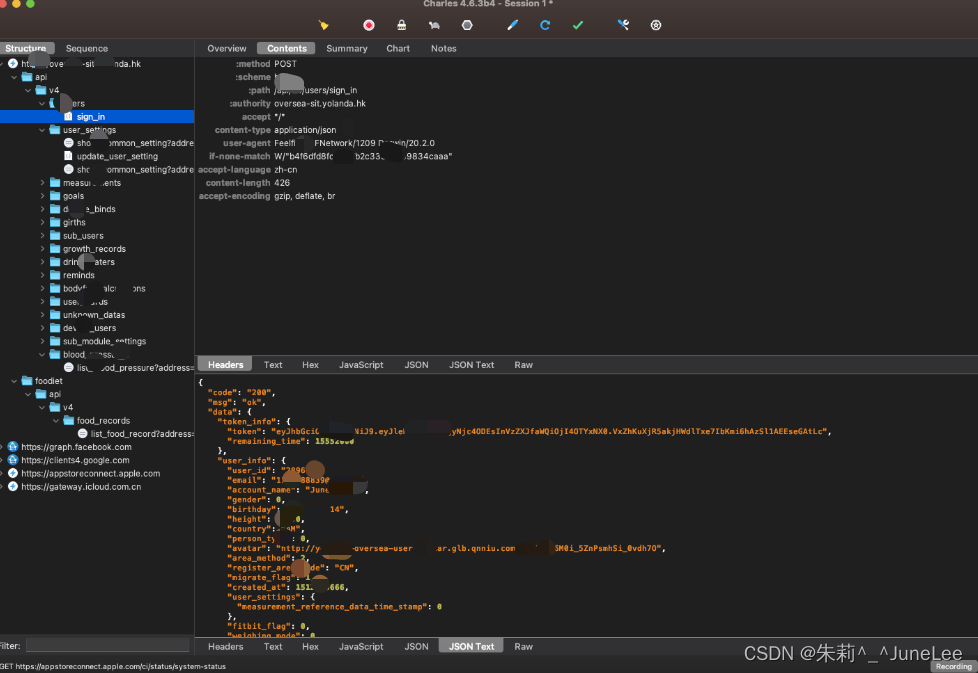Open the Chart tab
Image resolution: width=978 pixels, height=673 pixels.
tap(398, 48)
